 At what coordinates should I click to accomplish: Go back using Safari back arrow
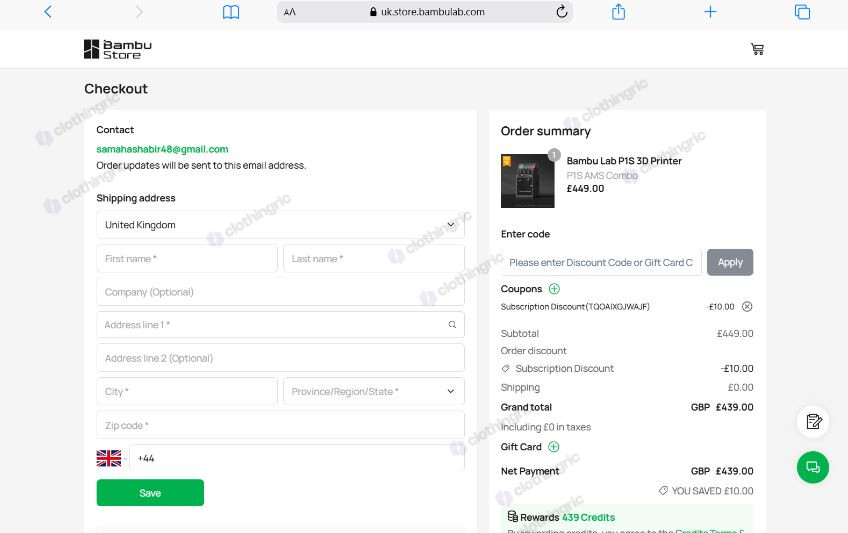coord(48,12)
